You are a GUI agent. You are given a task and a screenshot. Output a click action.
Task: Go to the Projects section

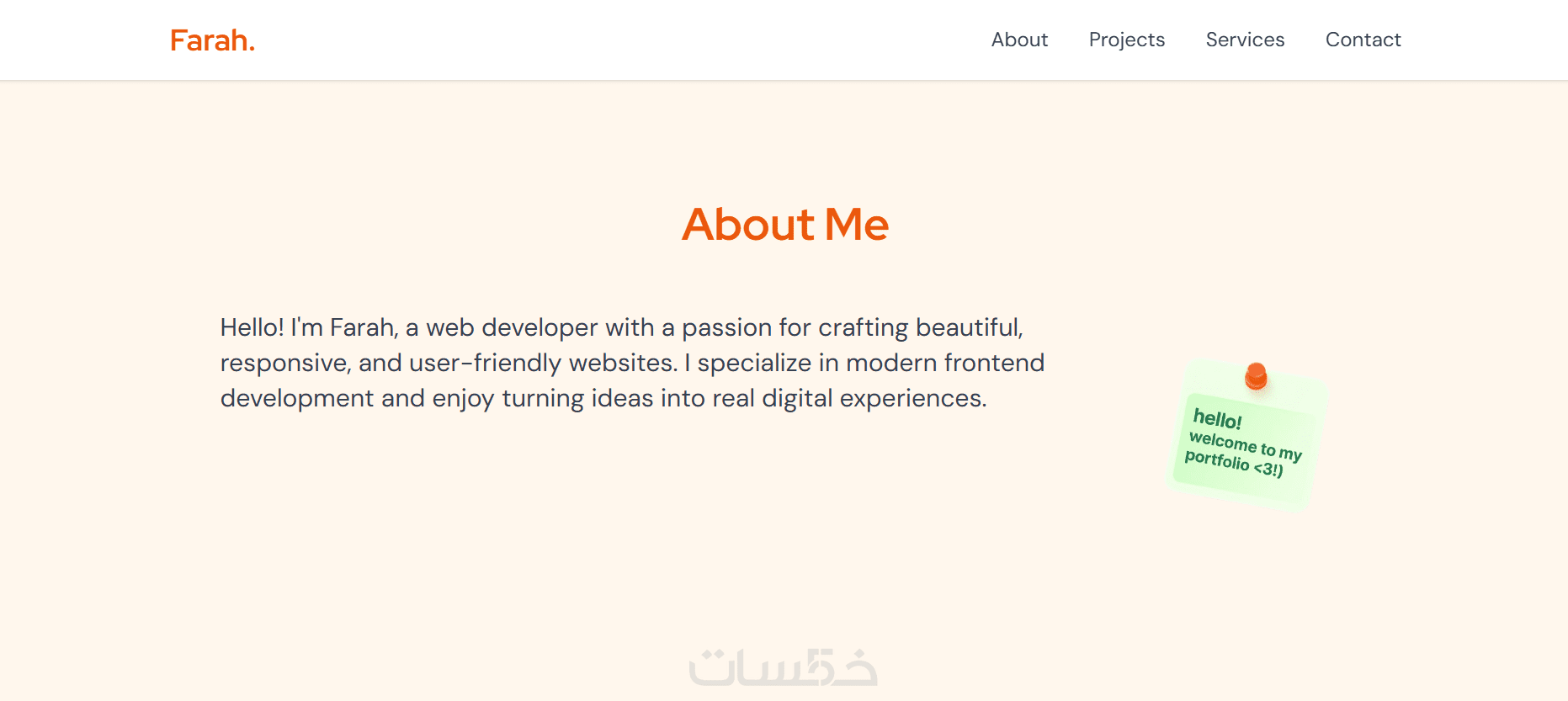tap(1126, 40)
